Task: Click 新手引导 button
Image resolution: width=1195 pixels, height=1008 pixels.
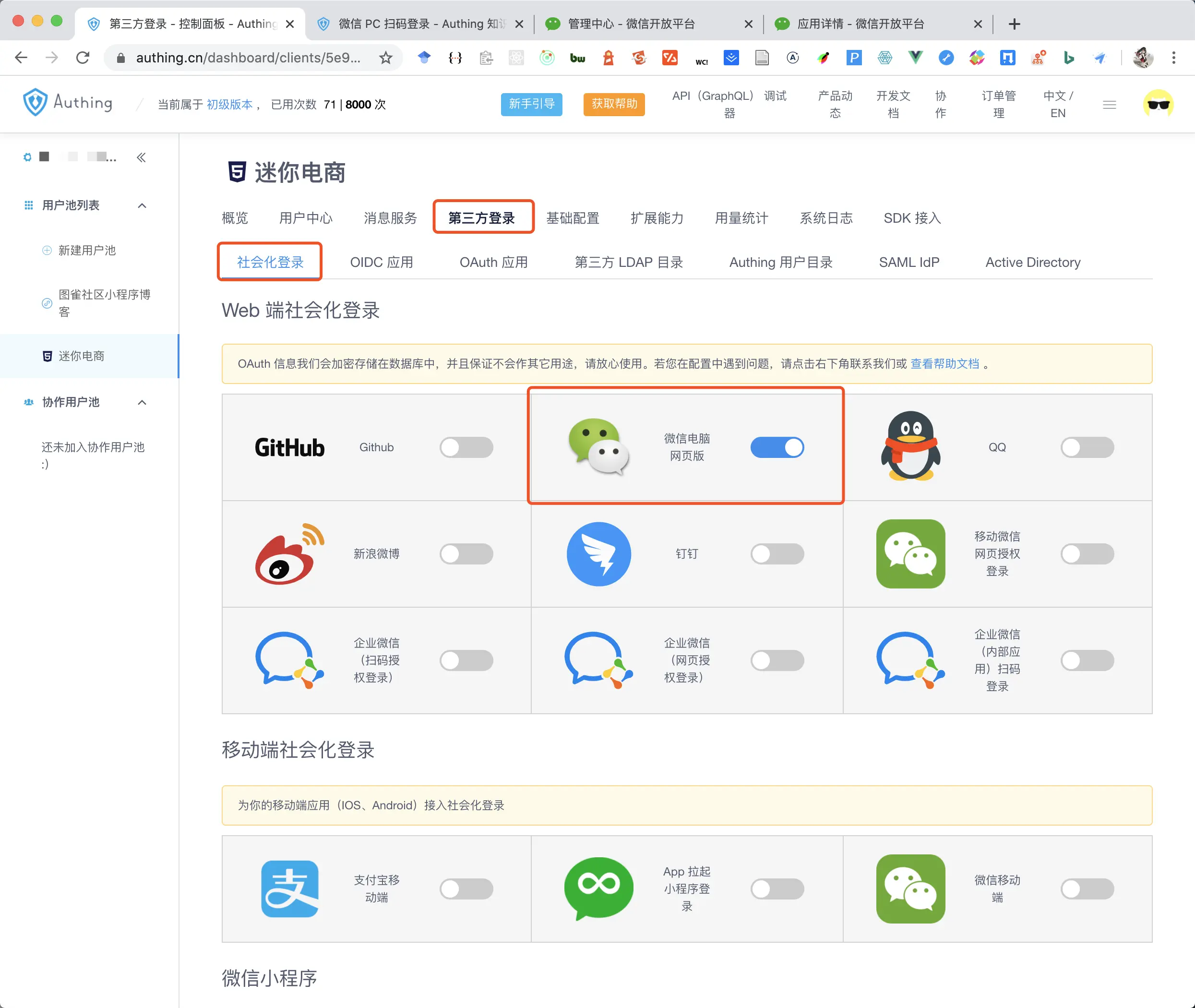Action: tap(531, 104)
